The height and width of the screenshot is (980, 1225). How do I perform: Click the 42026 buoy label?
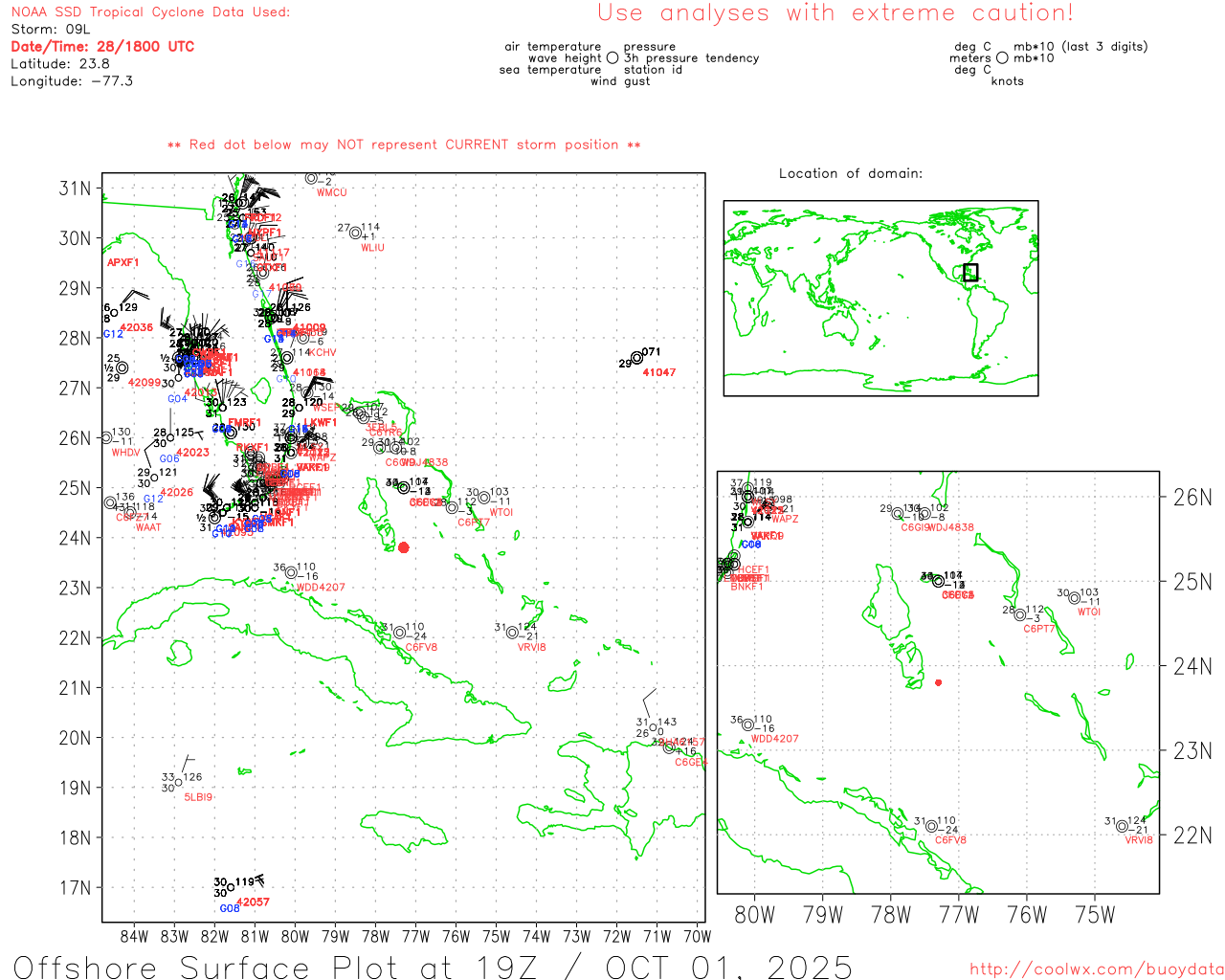pyautogui.click(x=177, y=493)
